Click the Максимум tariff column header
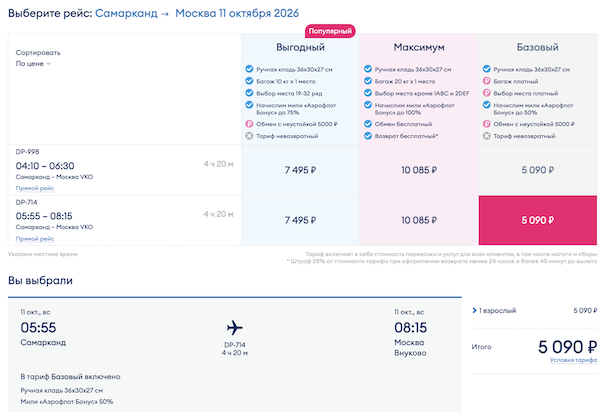The image size is (600, 414). (x=419, y=47)
